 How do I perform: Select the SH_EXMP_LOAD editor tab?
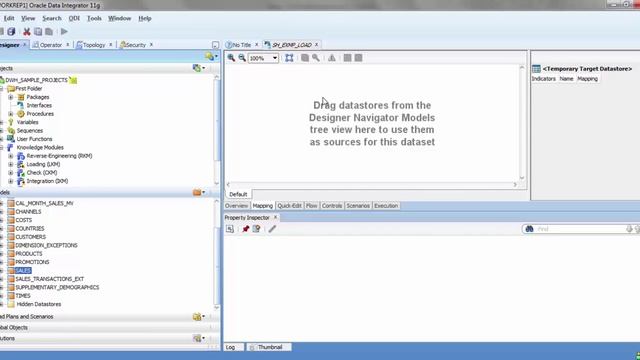click(291, 45)
